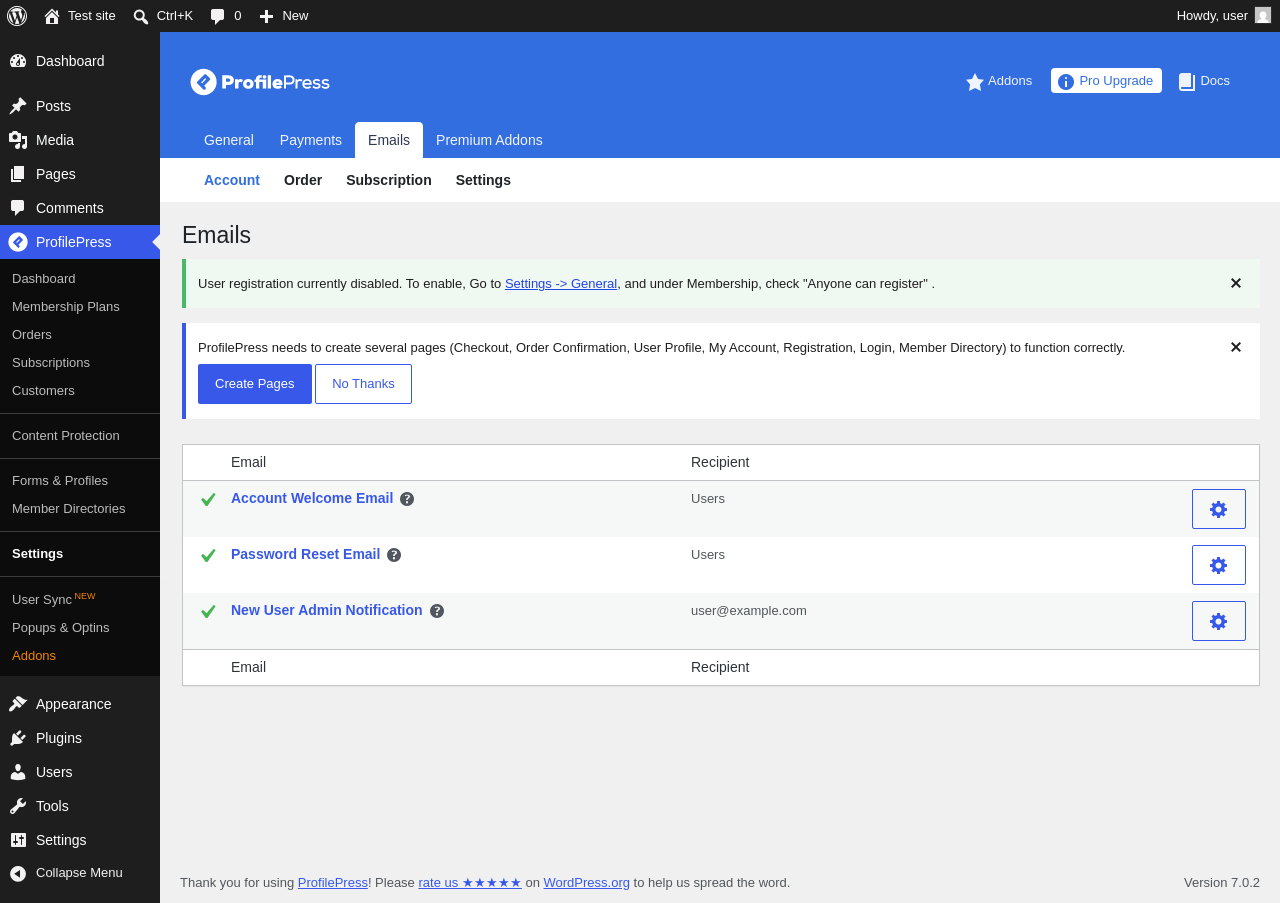Click the WordPress logo icon
Image resolution: width=1280 pixels, height=903 pixels.
(x=17, y=16)
